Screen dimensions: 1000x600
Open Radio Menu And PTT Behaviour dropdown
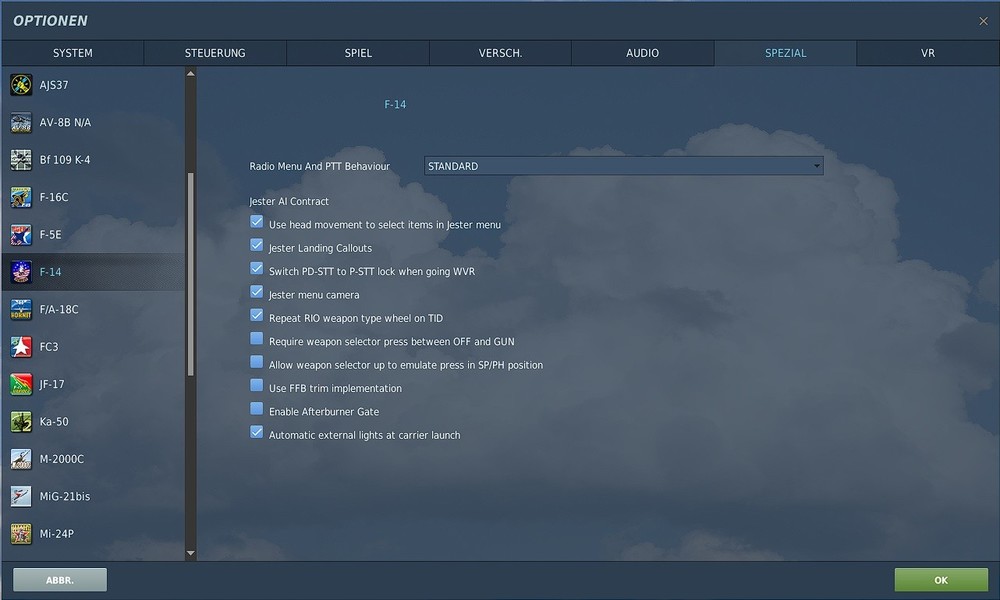624,166
